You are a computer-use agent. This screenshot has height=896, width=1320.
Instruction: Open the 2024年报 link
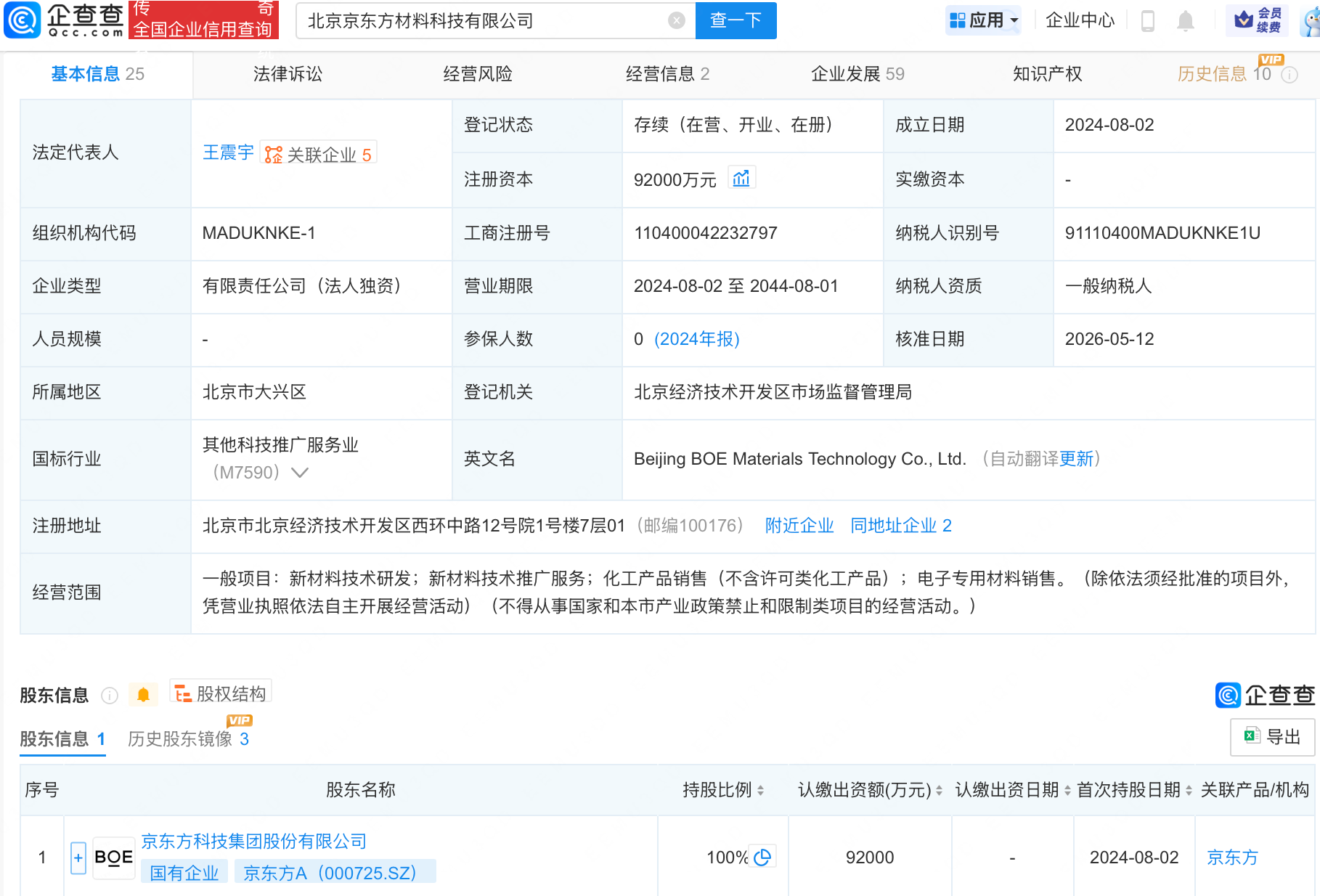(x=697, y=339)
